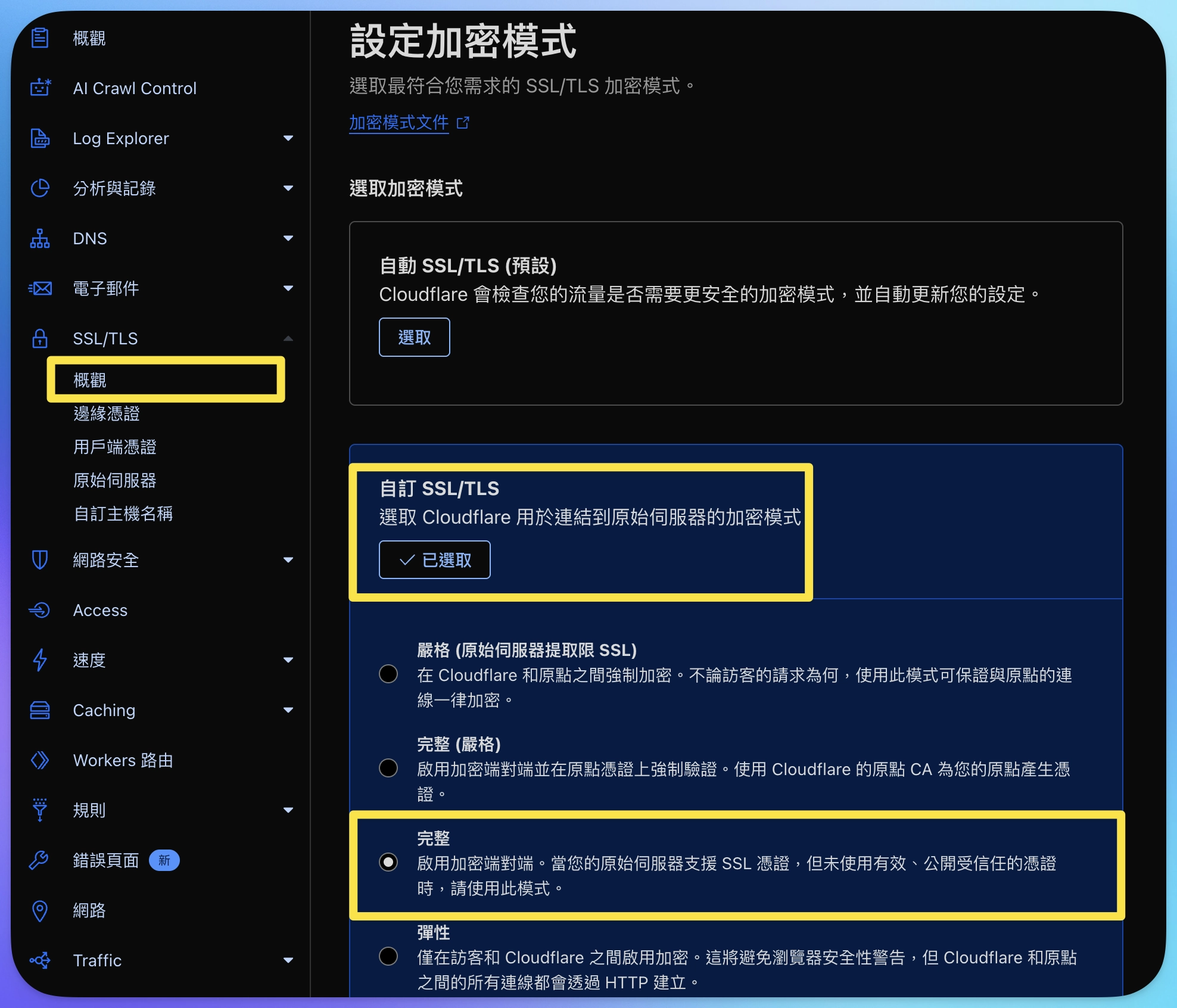Open the 邊緣憑證 submenu item
This screenshot has height=1008, width=1177.
click(x=107, y=413)
